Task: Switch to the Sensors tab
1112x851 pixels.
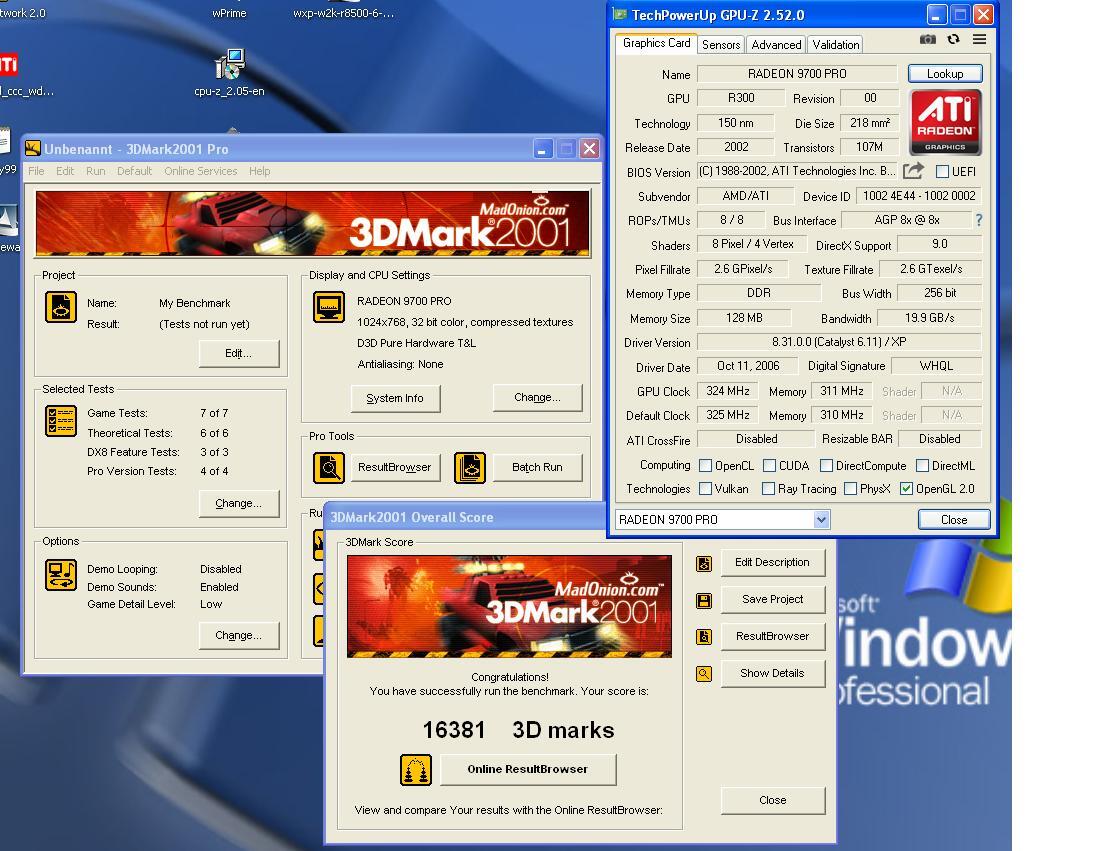Action: pyautogui.click(x=720, y=45)
